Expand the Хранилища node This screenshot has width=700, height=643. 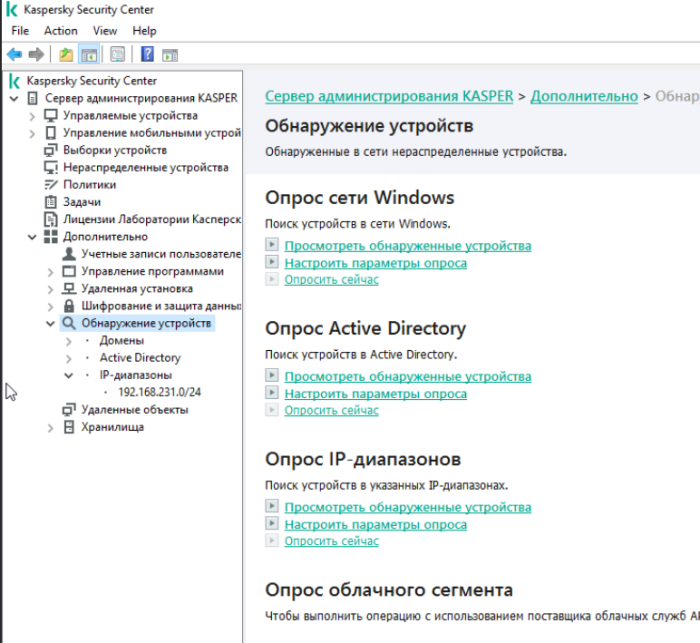tap(50, 428)
